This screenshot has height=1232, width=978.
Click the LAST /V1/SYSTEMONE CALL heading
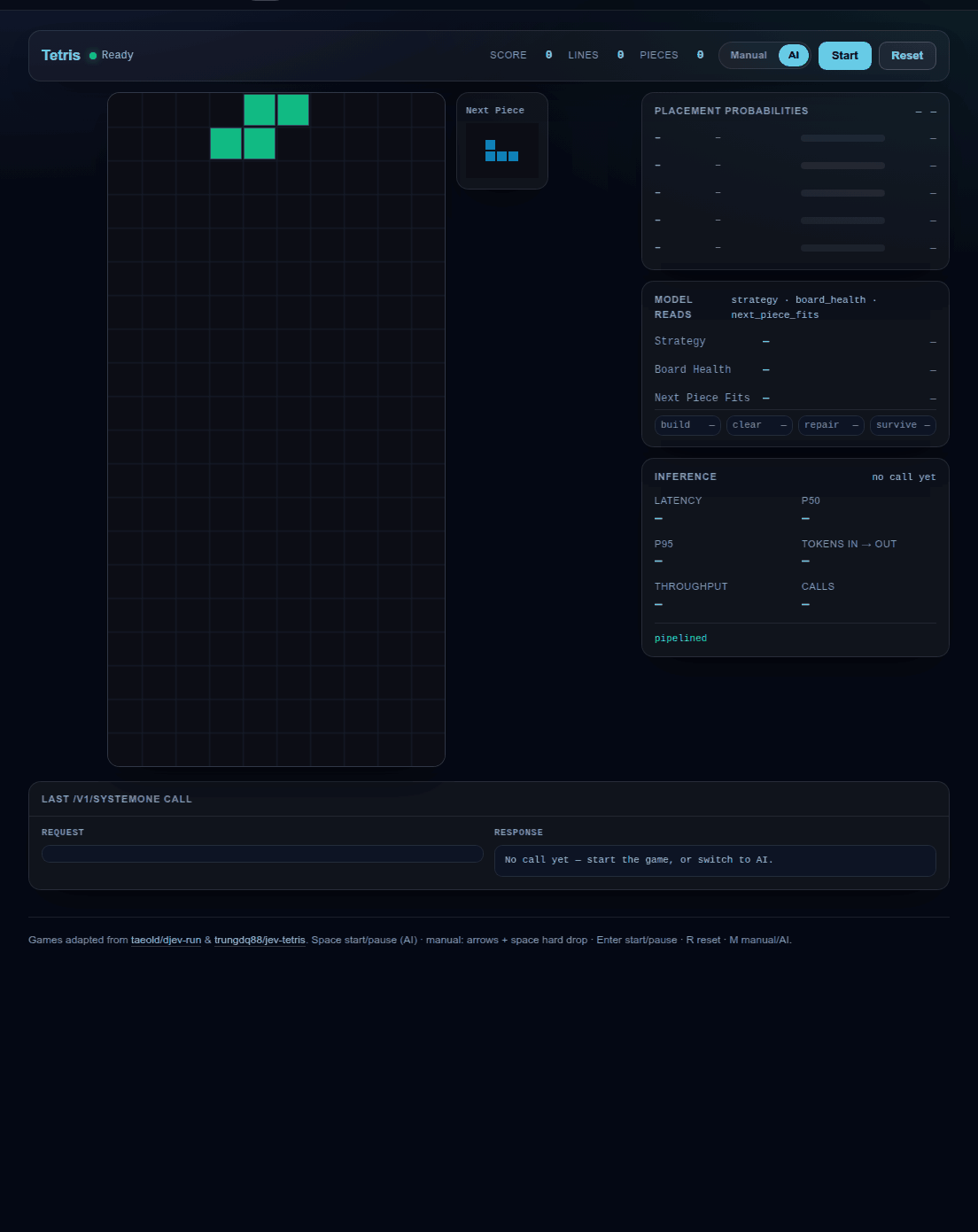click(117, 799)
